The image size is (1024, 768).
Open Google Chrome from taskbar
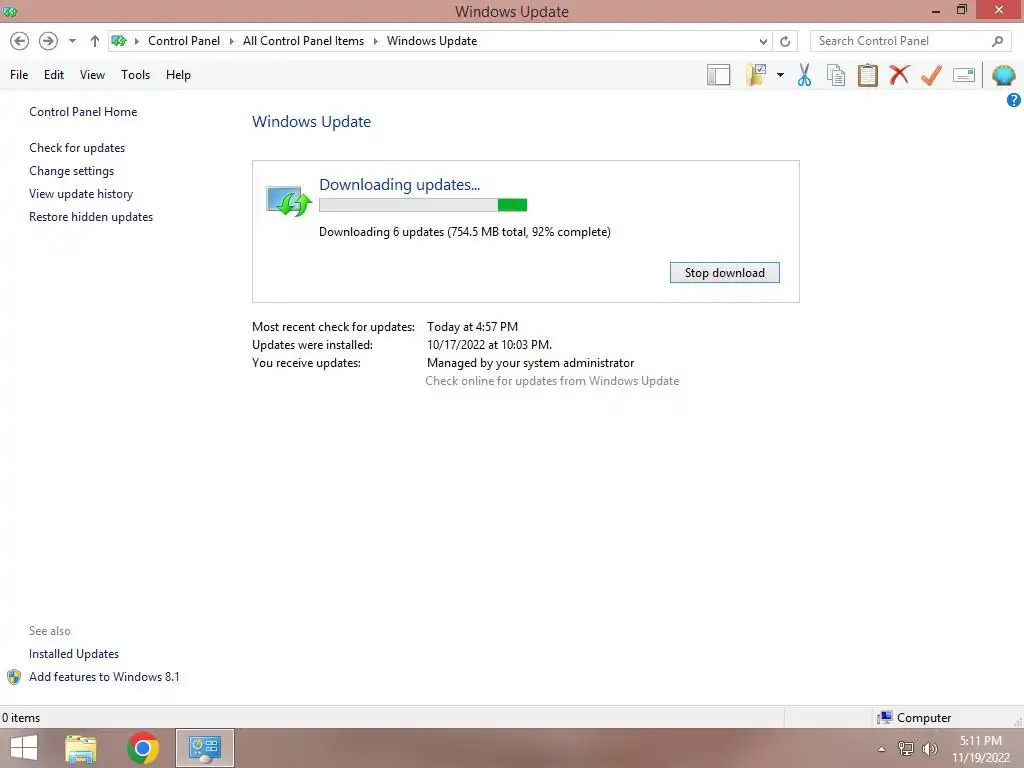pos(142,748)
